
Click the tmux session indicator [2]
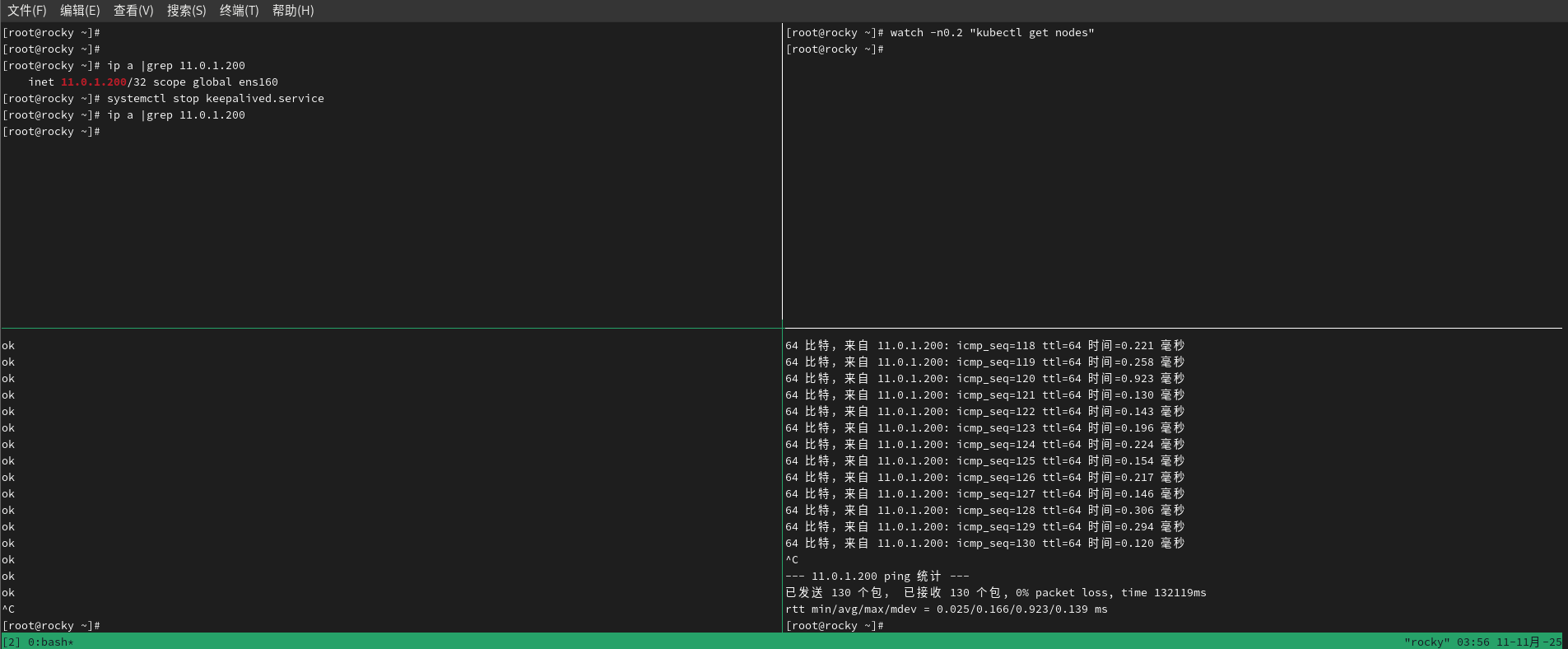[x=12, y=642]
